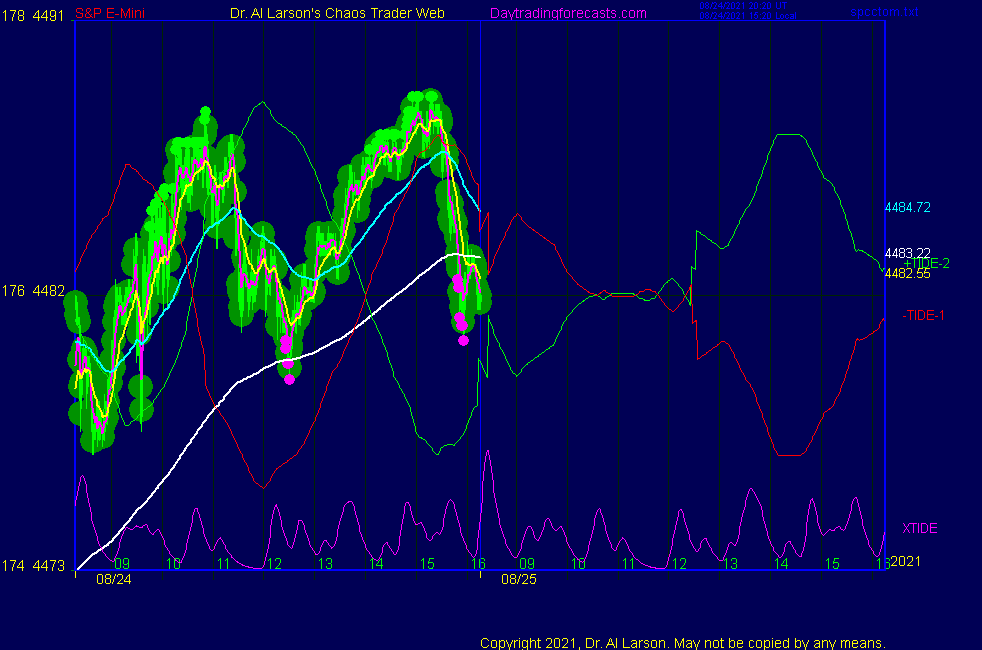Click the 15 hour label for 08/24
Image resolution: width=982 pixels, height=650 pixels.
click(x=426, y=564)
